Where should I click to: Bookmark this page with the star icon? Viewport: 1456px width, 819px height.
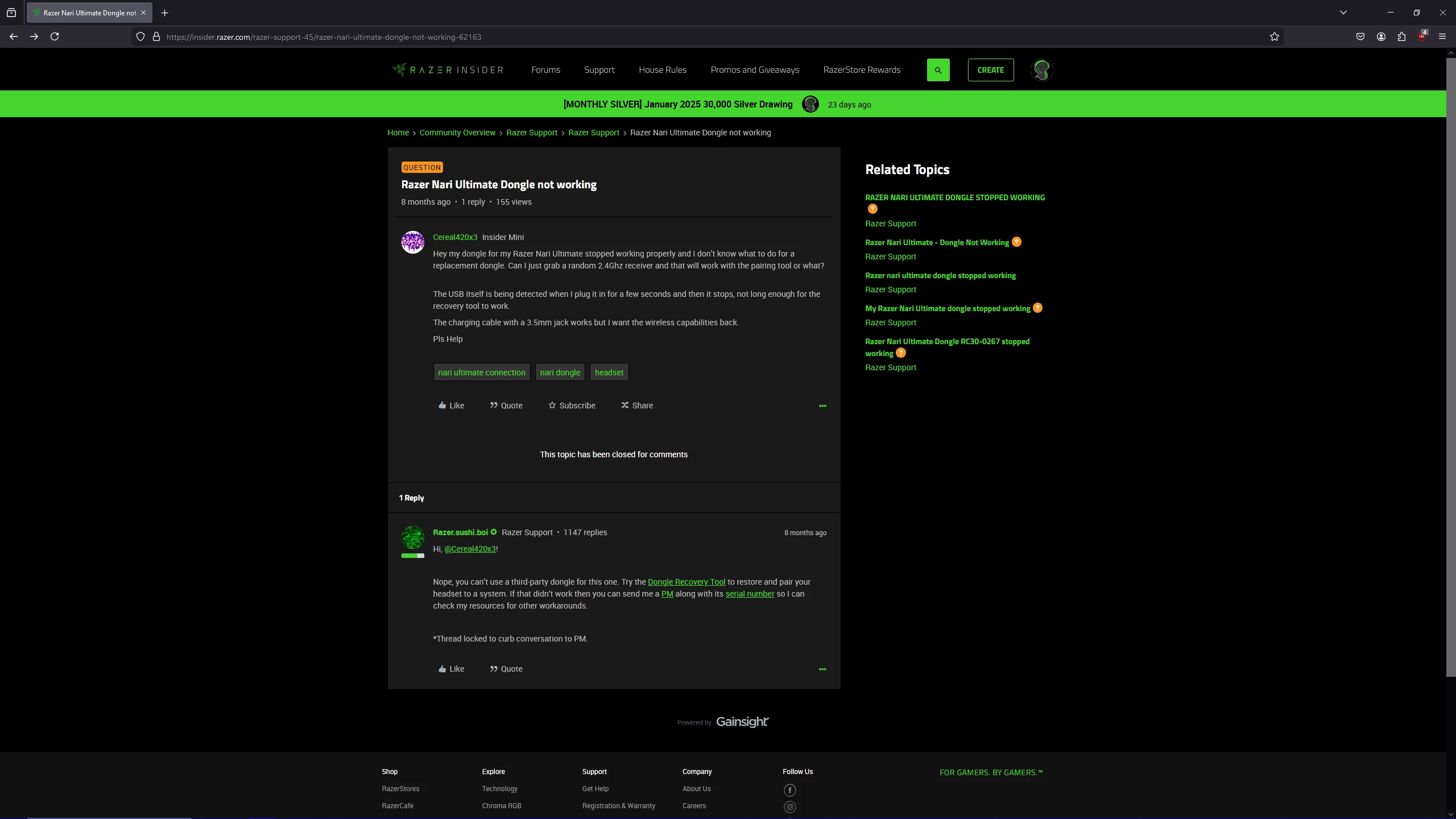pos(1274,37)
